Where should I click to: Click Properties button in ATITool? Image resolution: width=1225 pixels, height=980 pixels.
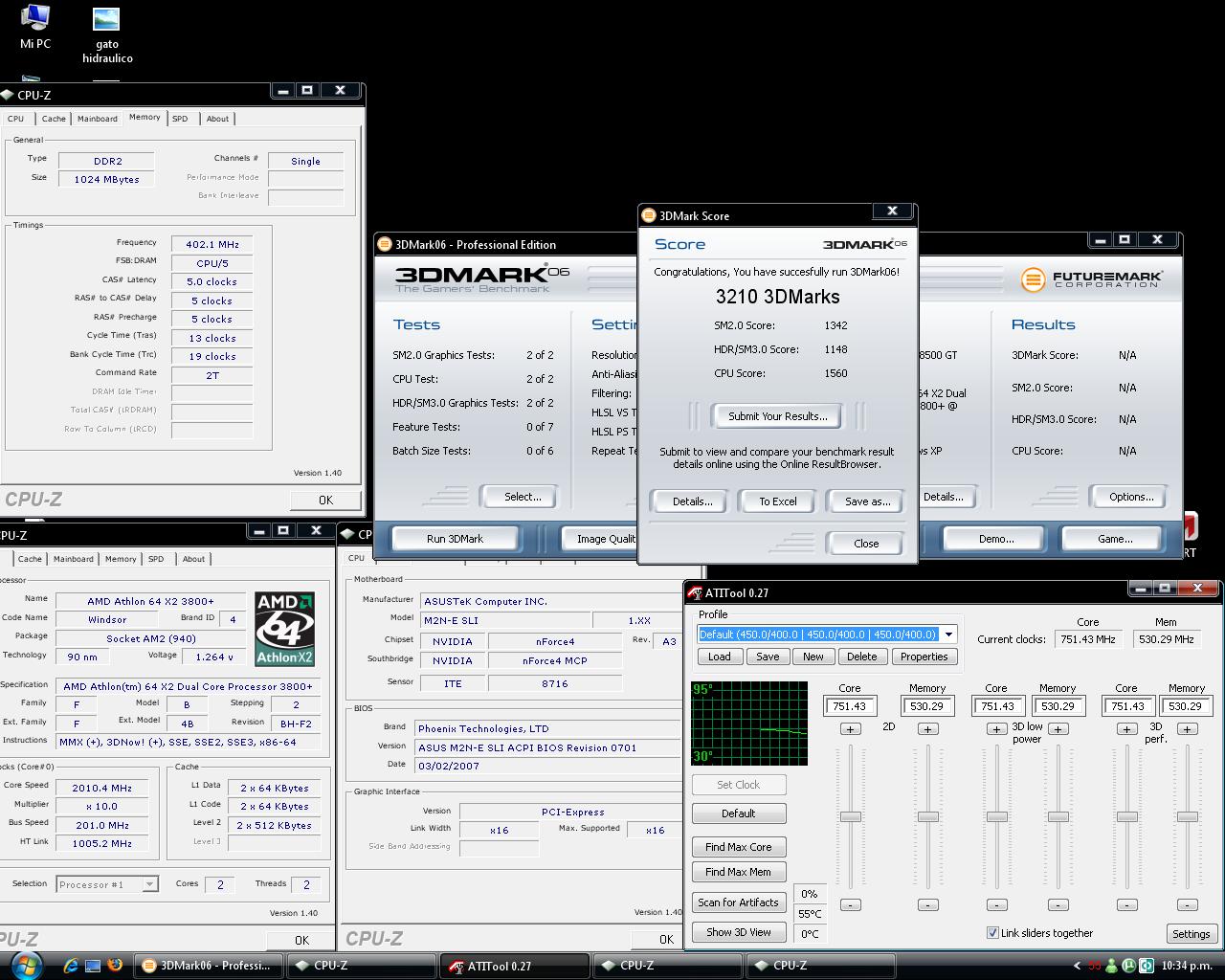coord(924,657)
